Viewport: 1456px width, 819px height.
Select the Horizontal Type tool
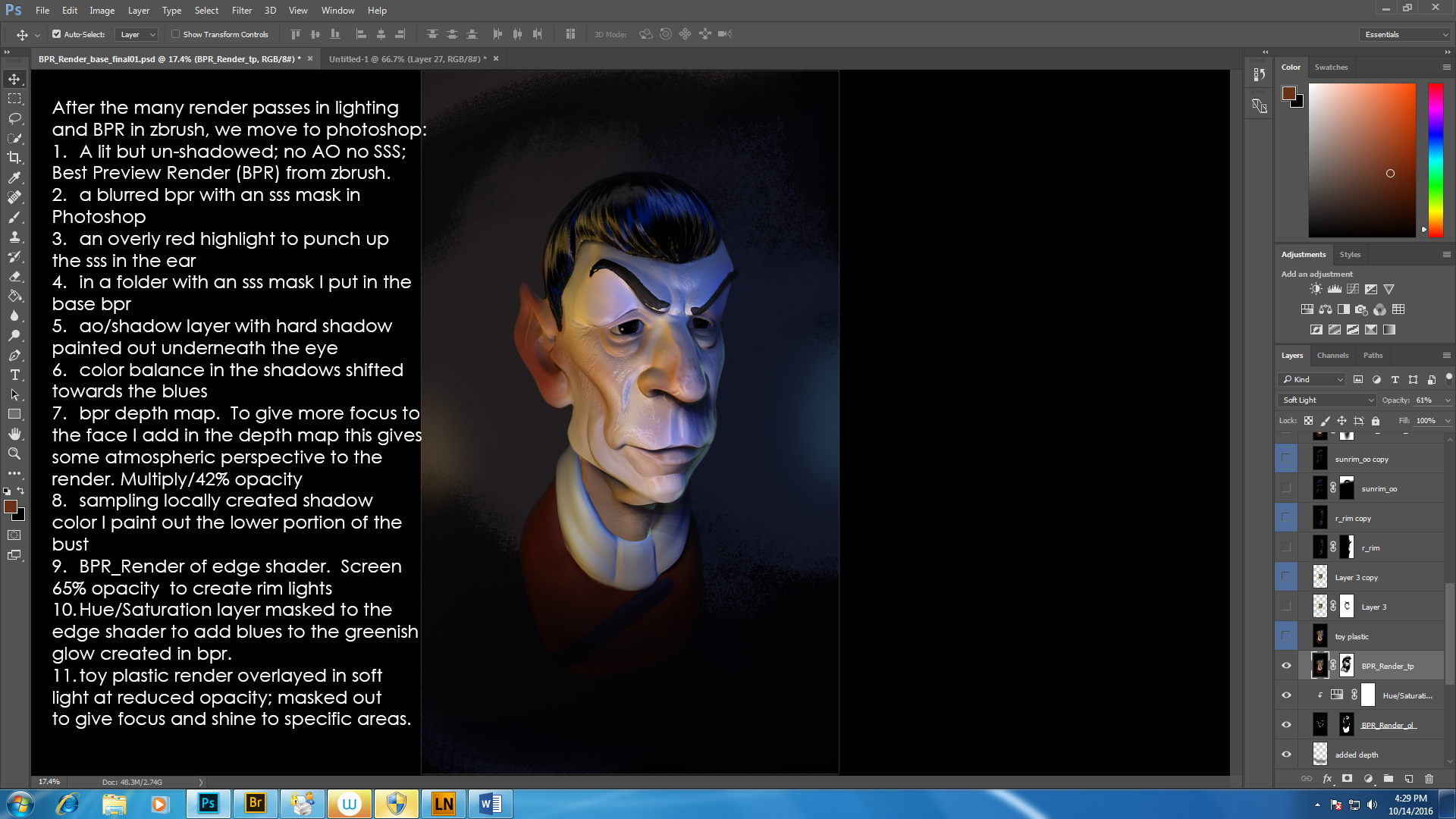[x=14, y=375]
